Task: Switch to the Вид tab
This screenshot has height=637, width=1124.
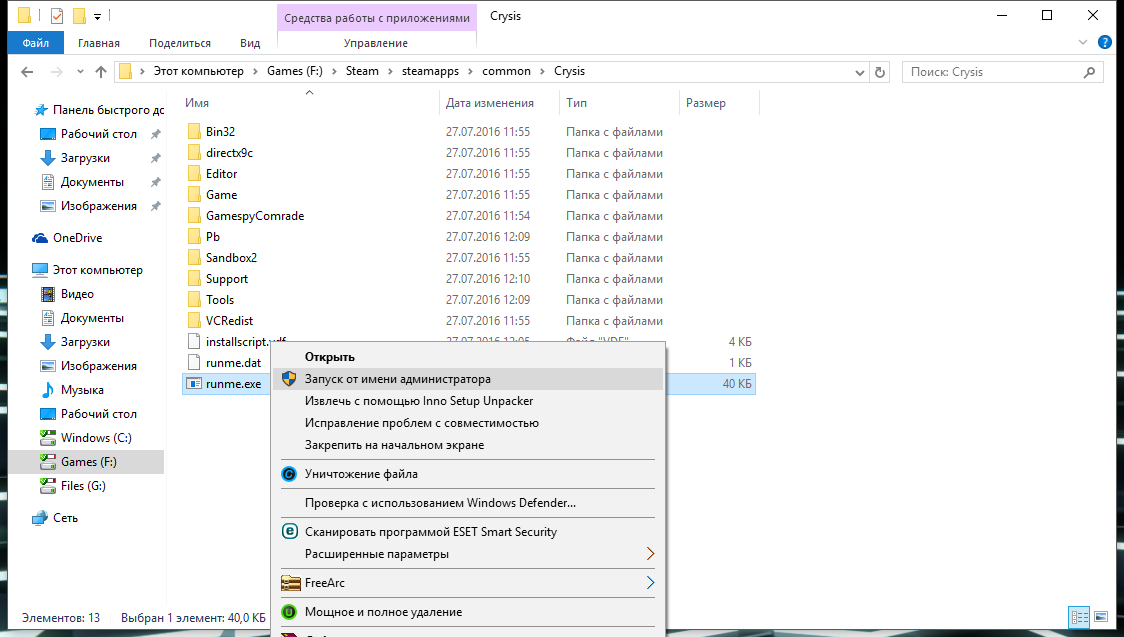Action: coord(250,43)
